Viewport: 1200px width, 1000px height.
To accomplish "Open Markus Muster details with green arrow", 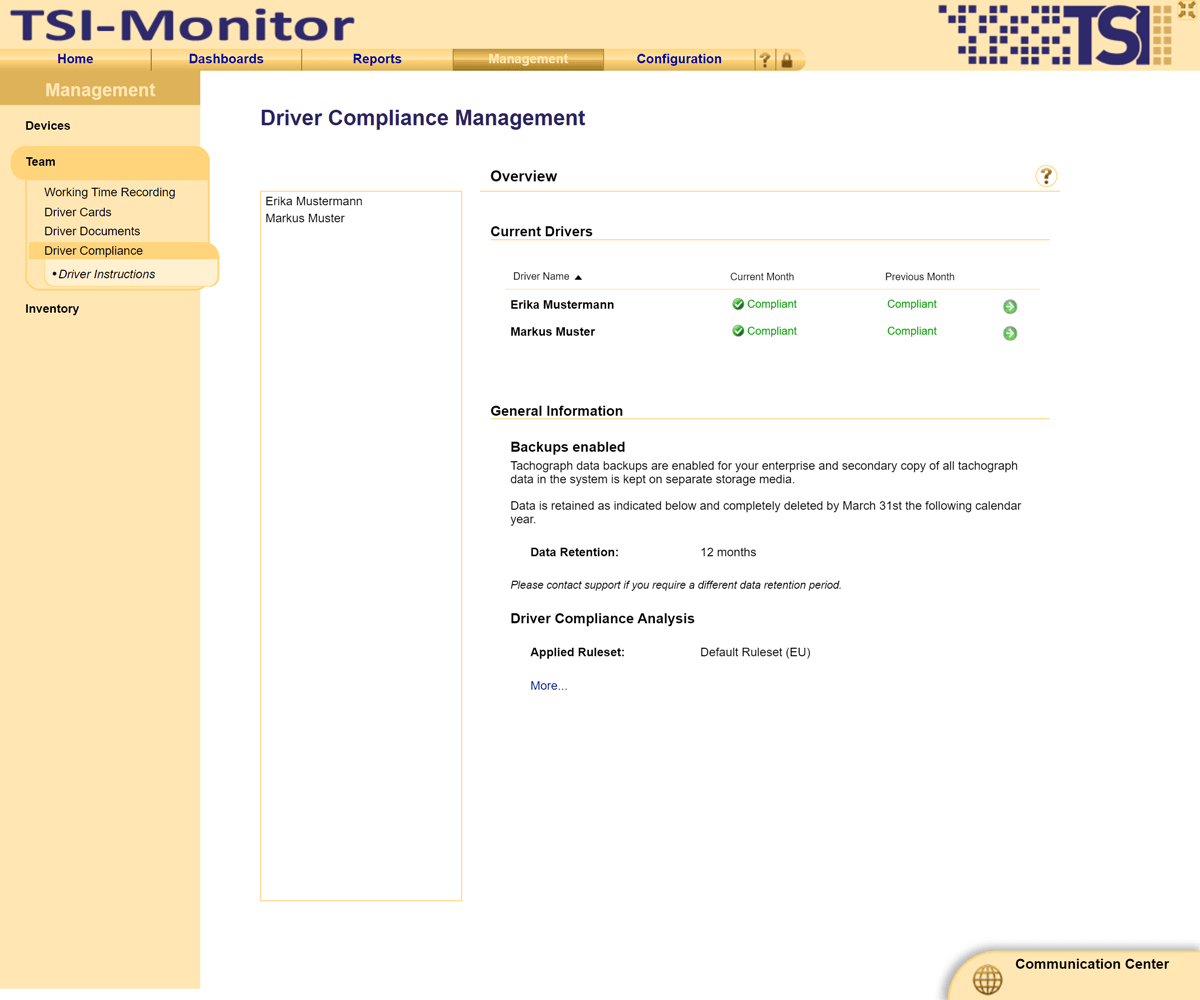I will point(1010,333).
